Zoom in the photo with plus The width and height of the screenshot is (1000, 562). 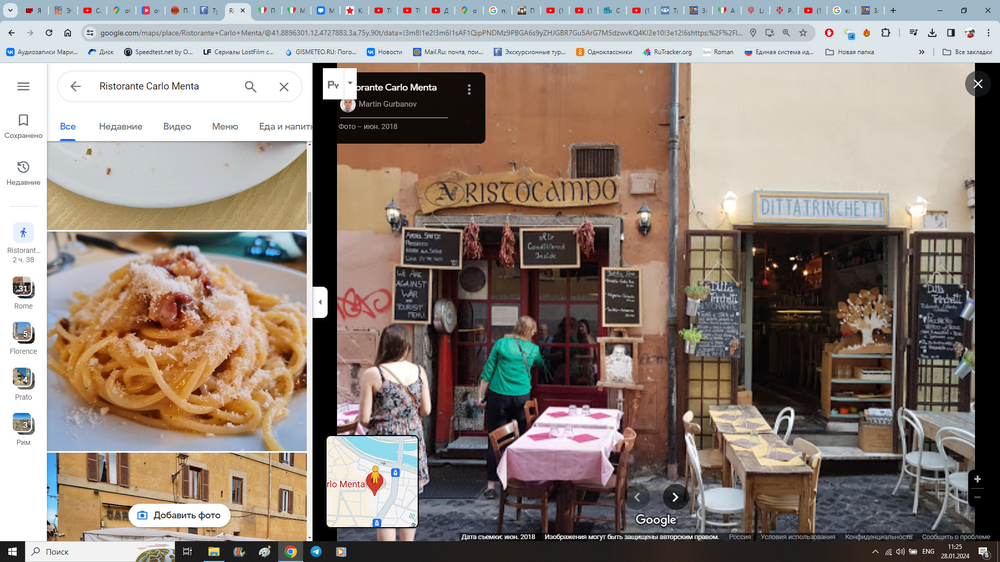pos(977,479)
